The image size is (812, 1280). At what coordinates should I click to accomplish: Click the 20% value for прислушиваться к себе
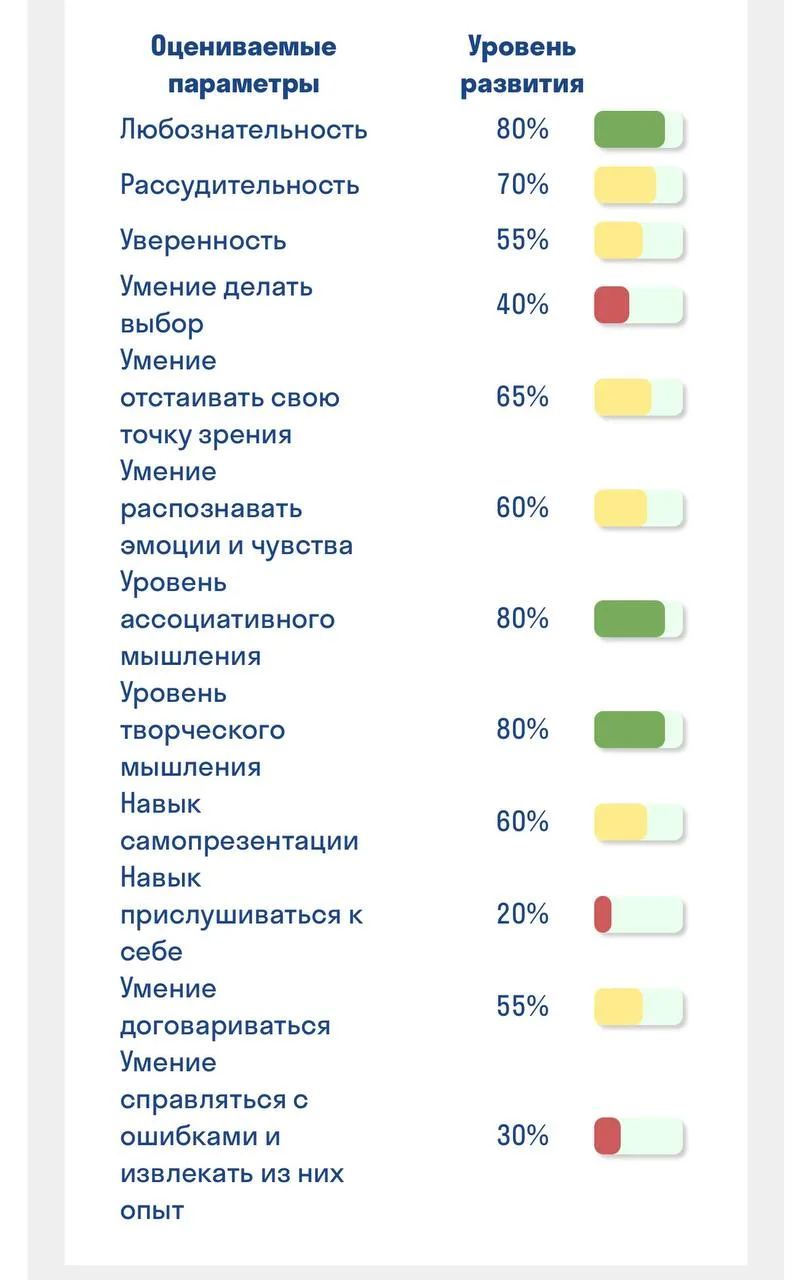coord(522,914)
